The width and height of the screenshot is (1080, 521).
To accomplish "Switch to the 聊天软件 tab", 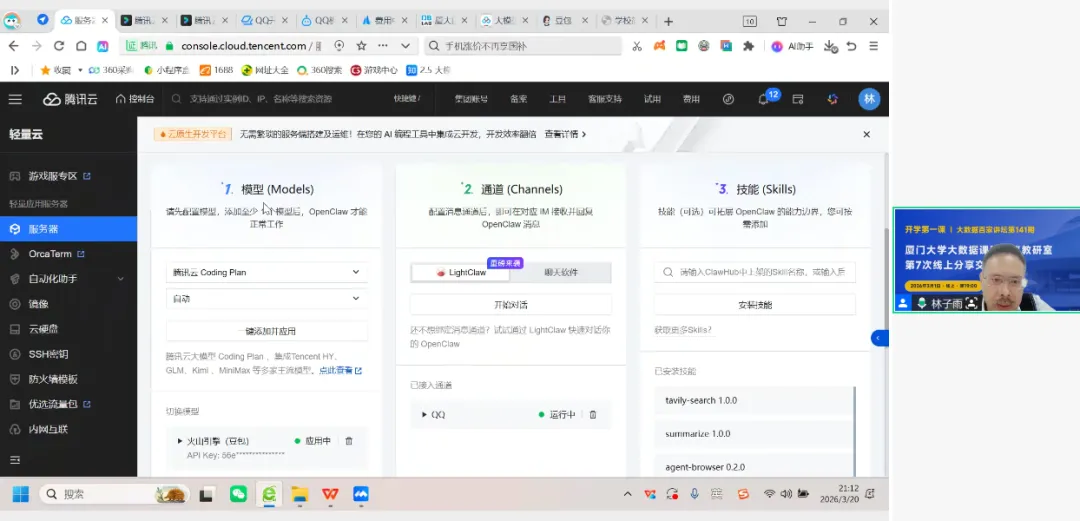I will coord(561,273).
